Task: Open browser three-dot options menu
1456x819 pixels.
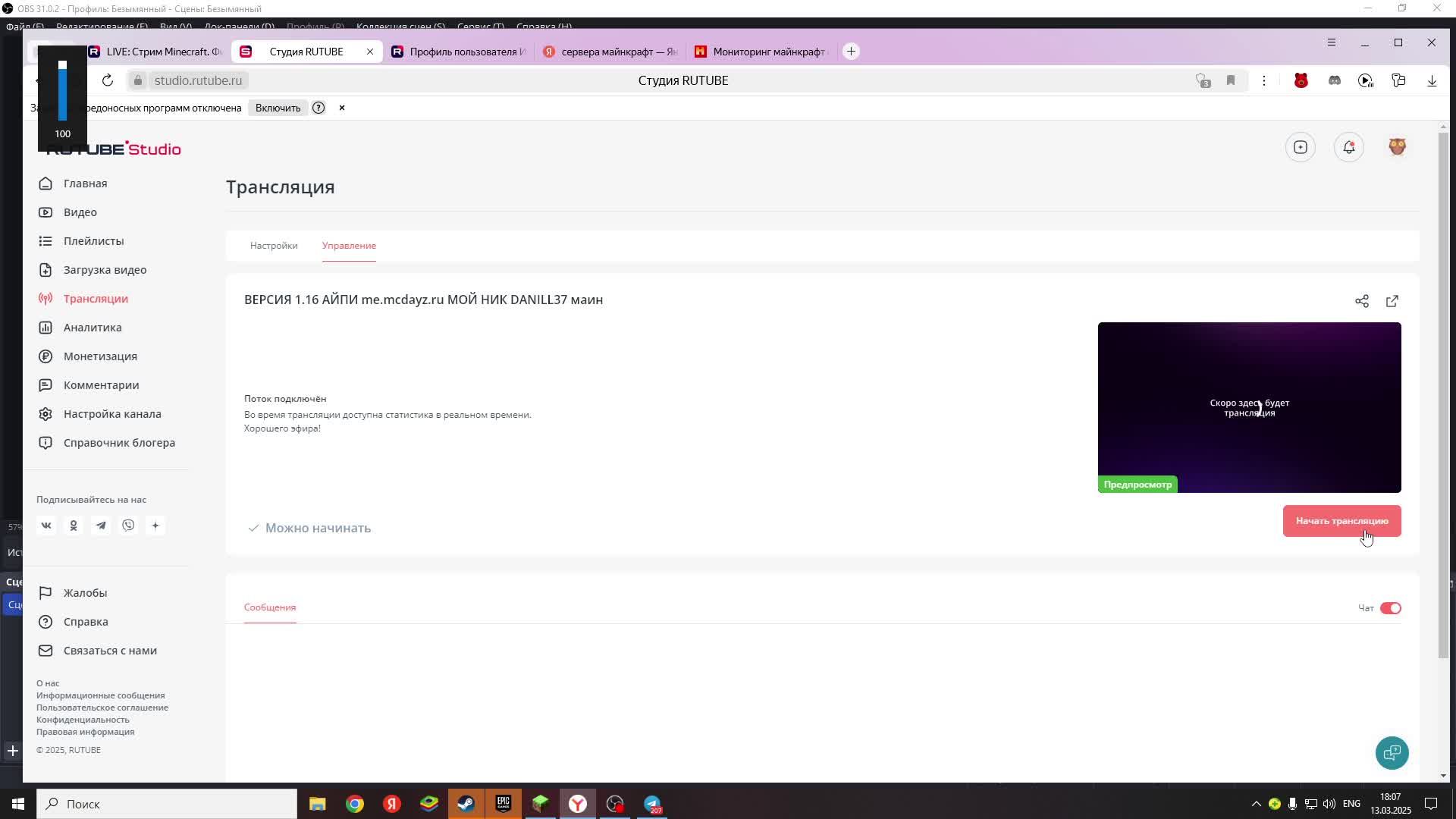Action: pos(1264,80)
